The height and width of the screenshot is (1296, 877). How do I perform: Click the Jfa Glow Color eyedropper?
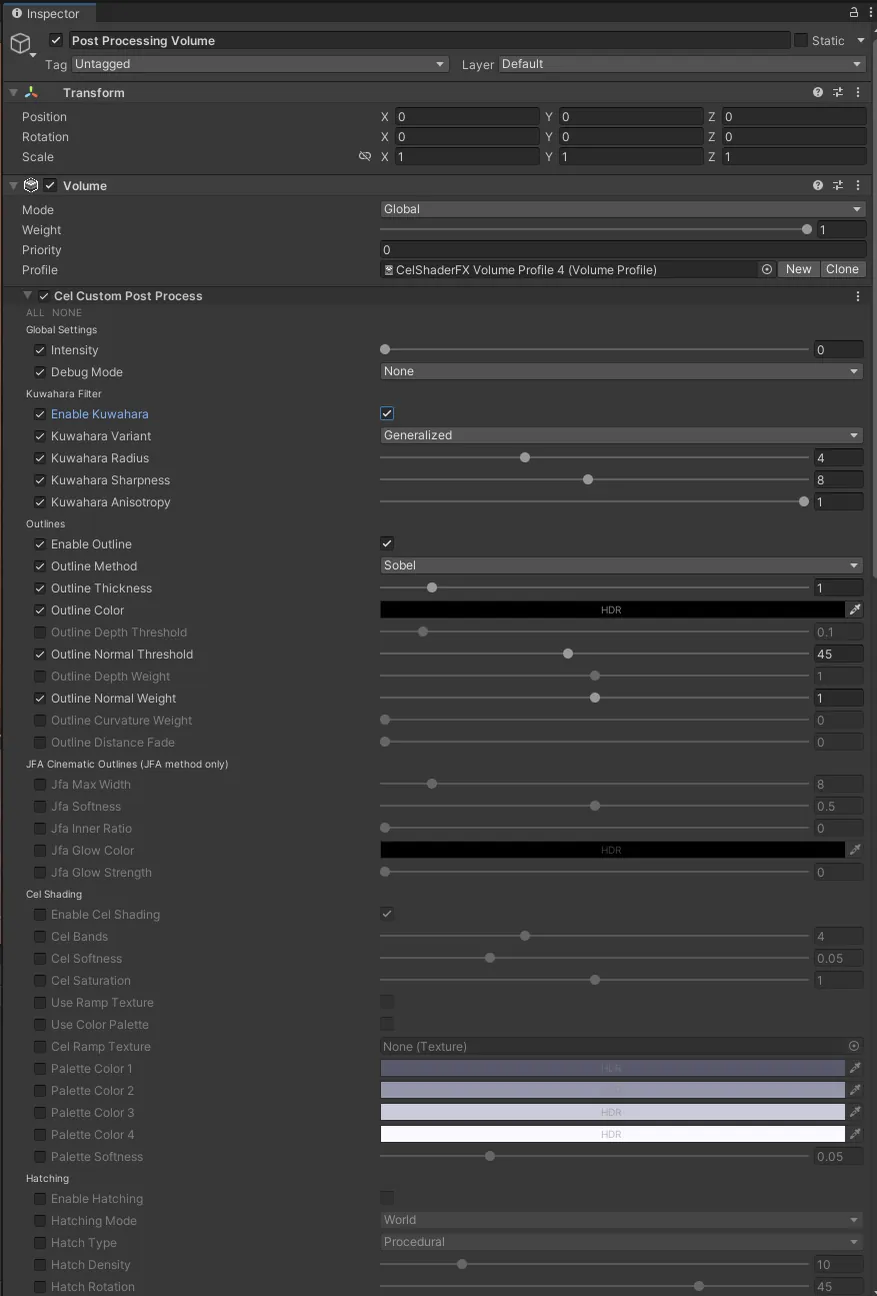[x=855, y=850]
